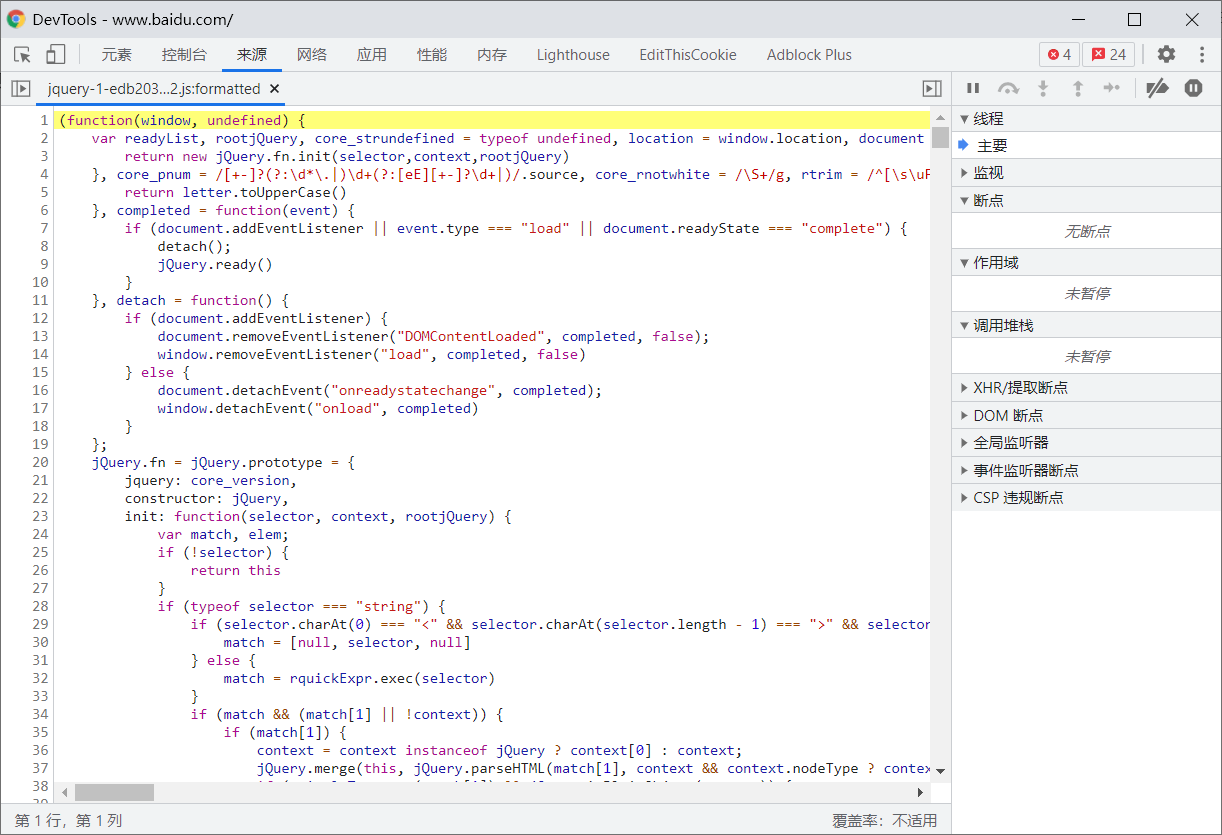Click the issues counter showing 24
The width and height of the screenshot is (1222, 835).
click(x=1108, y=55)
